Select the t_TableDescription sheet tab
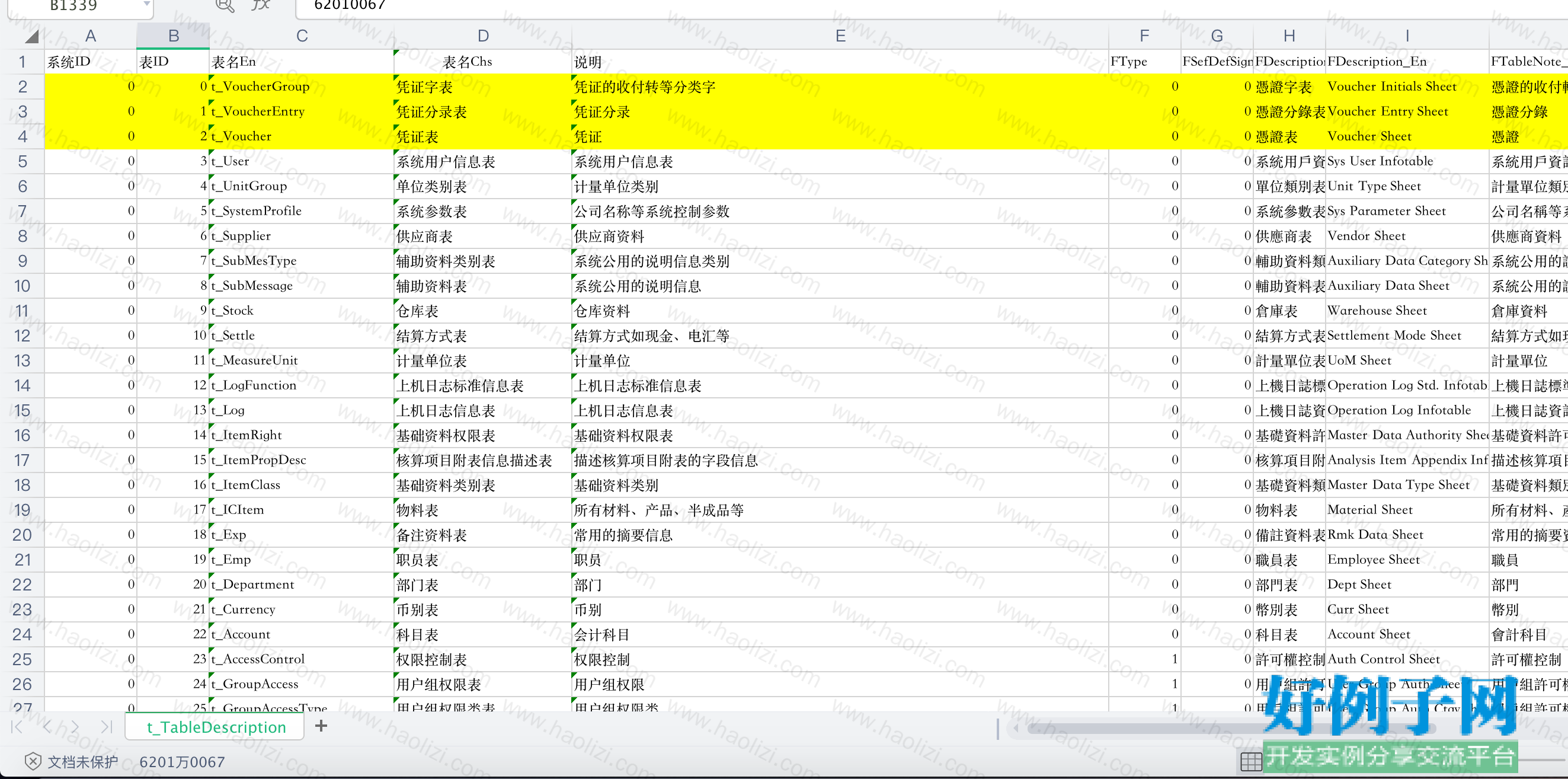Screen dimensions: 1568x779 point(216,727)
